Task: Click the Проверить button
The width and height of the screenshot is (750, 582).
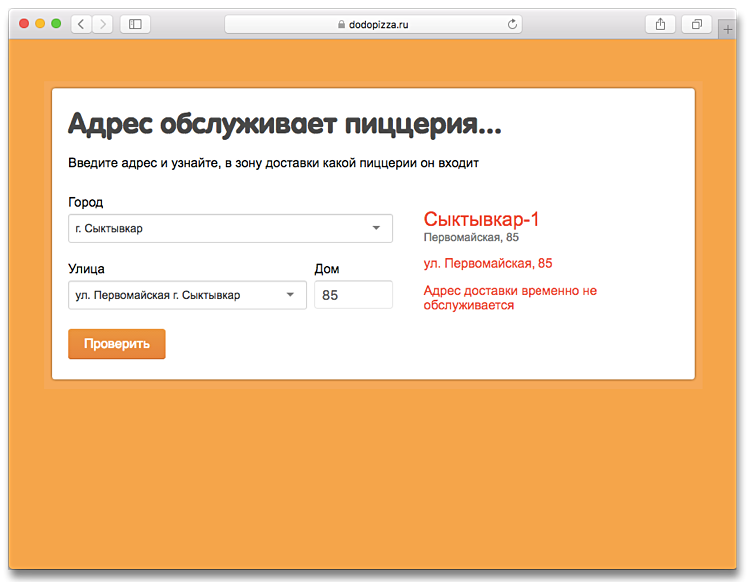Action: [x=117, y=344]
